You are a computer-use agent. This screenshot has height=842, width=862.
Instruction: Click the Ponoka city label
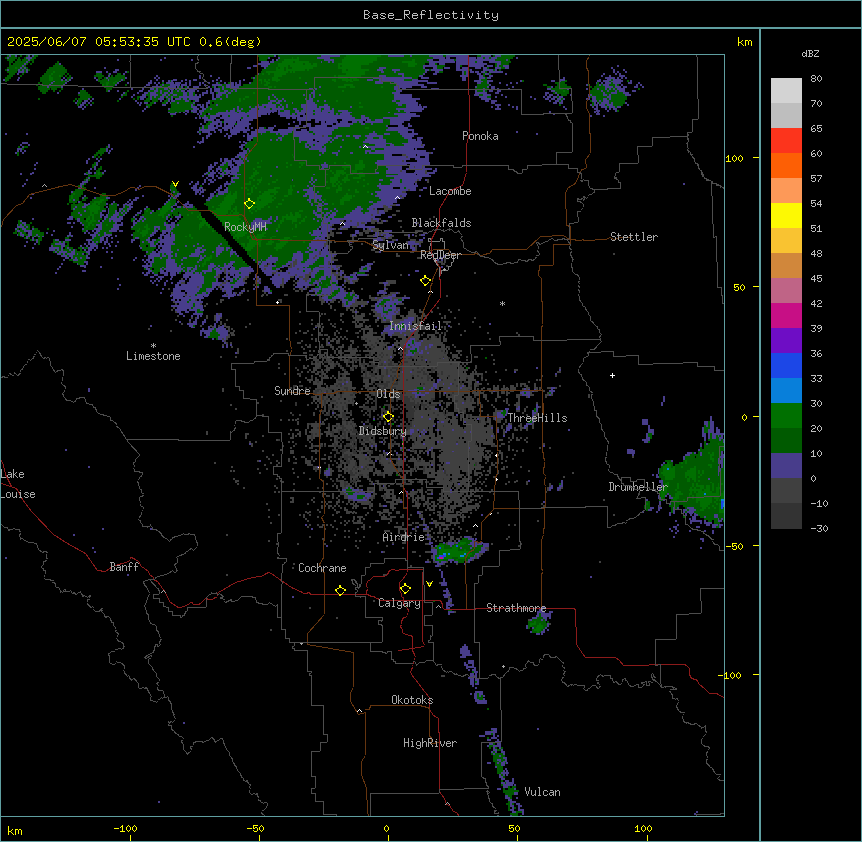pos(480,136)
